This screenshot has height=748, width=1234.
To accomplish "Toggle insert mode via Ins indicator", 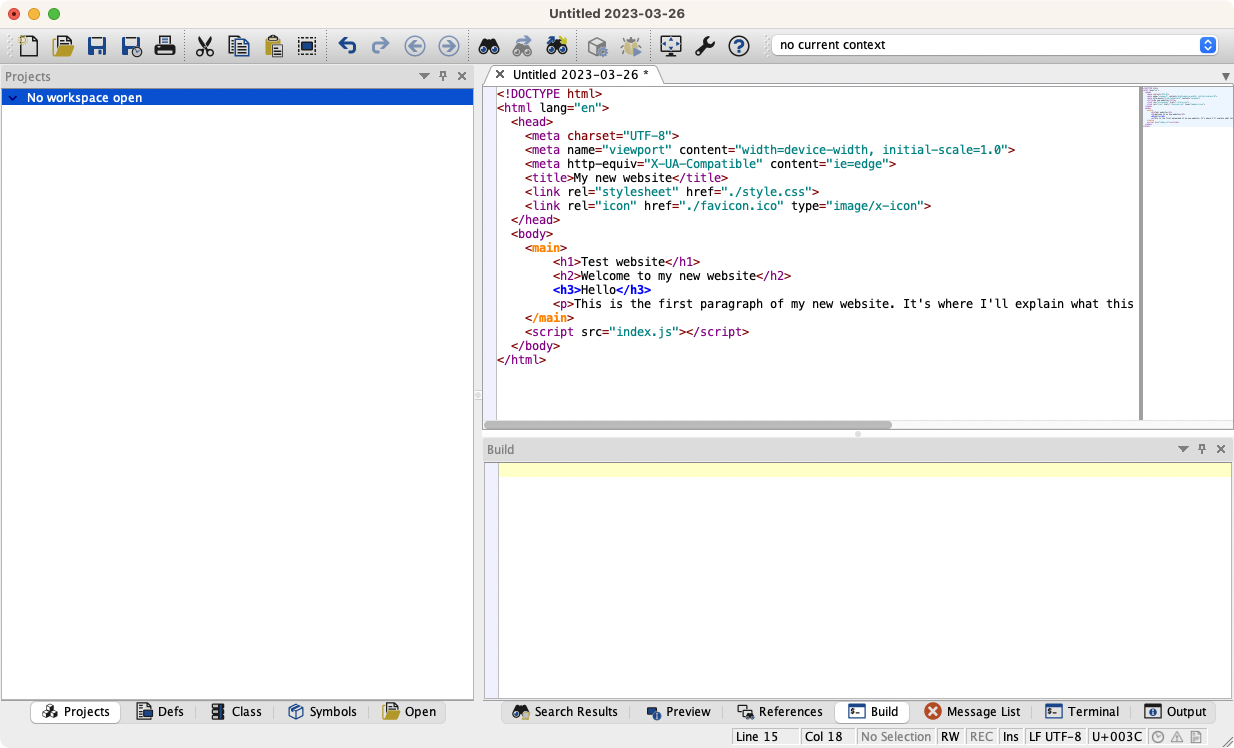I will click(1011, 737).
